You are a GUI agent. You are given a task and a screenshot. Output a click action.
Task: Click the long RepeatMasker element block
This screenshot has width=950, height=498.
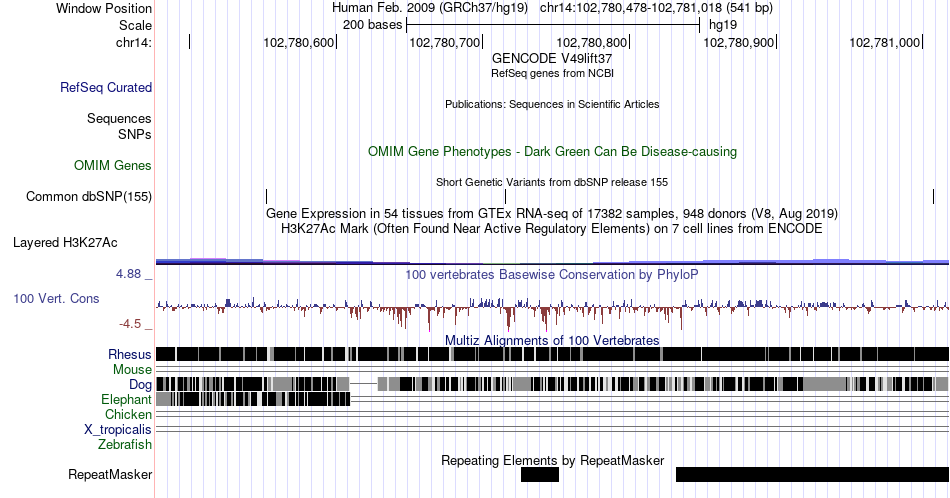point(812,474)
